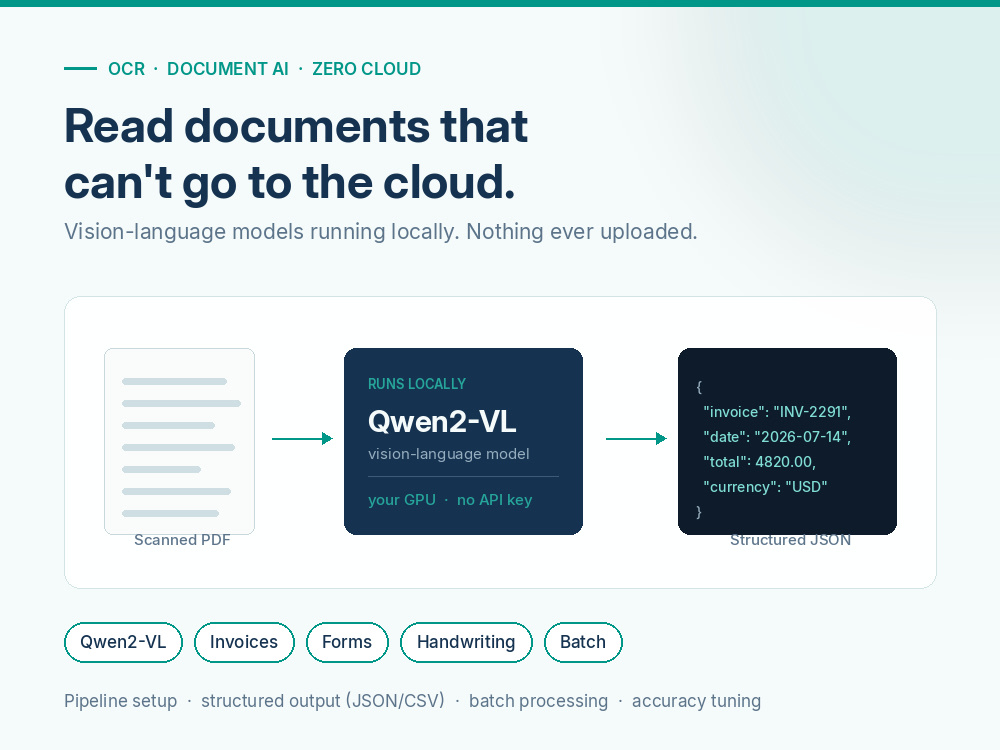Image resolution: width=1000 pixels, height=750 pixels.
Task: Select the "Structured JSON" caption
Action: [790, 540]
